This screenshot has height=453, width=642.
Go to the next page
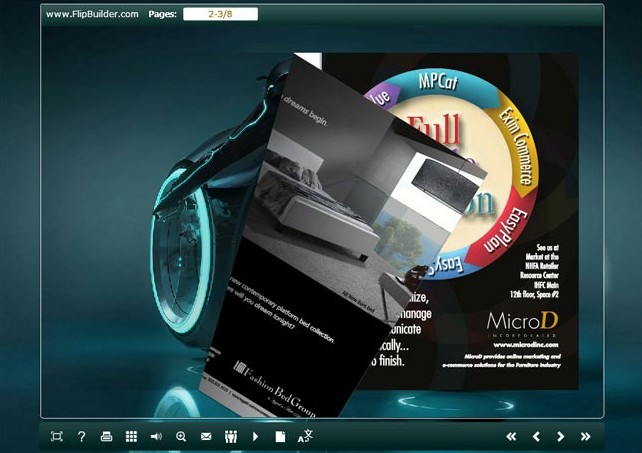561,436
